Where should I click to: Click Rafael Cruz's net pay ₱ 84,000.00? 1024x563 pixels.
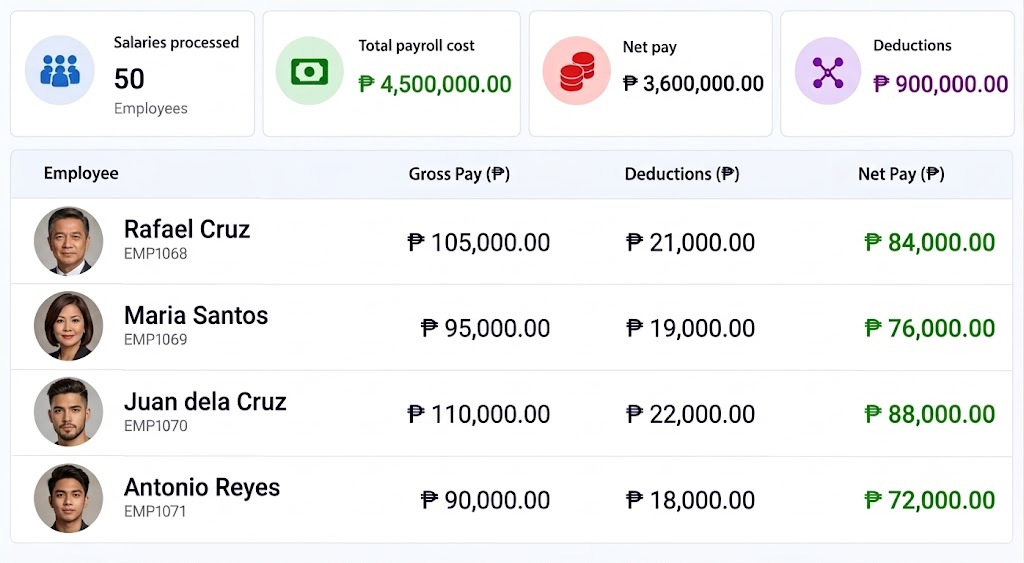pos(929,242)
